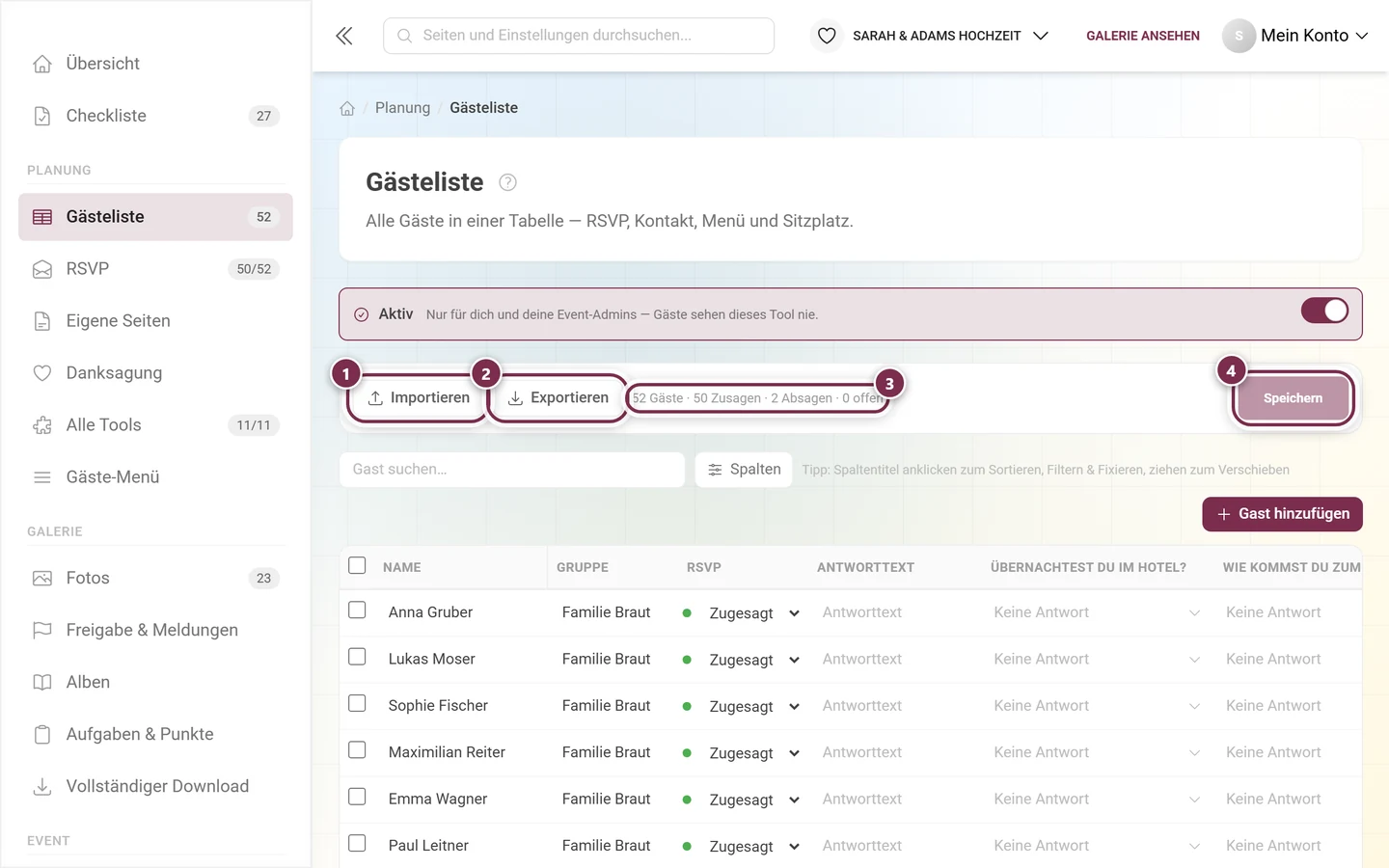The height and width of the screenshot is (868, 1389).
Task: Click the check-circle icon beside Aktiv
Action: 362,314
